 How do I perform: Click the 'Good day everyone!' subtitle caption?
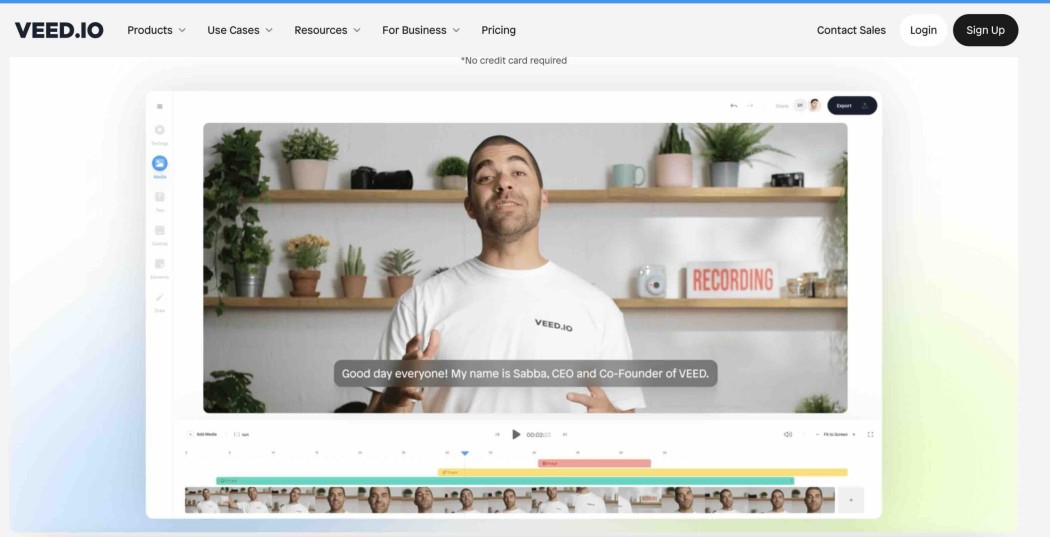pyautogui.click(x=525, y=374)
